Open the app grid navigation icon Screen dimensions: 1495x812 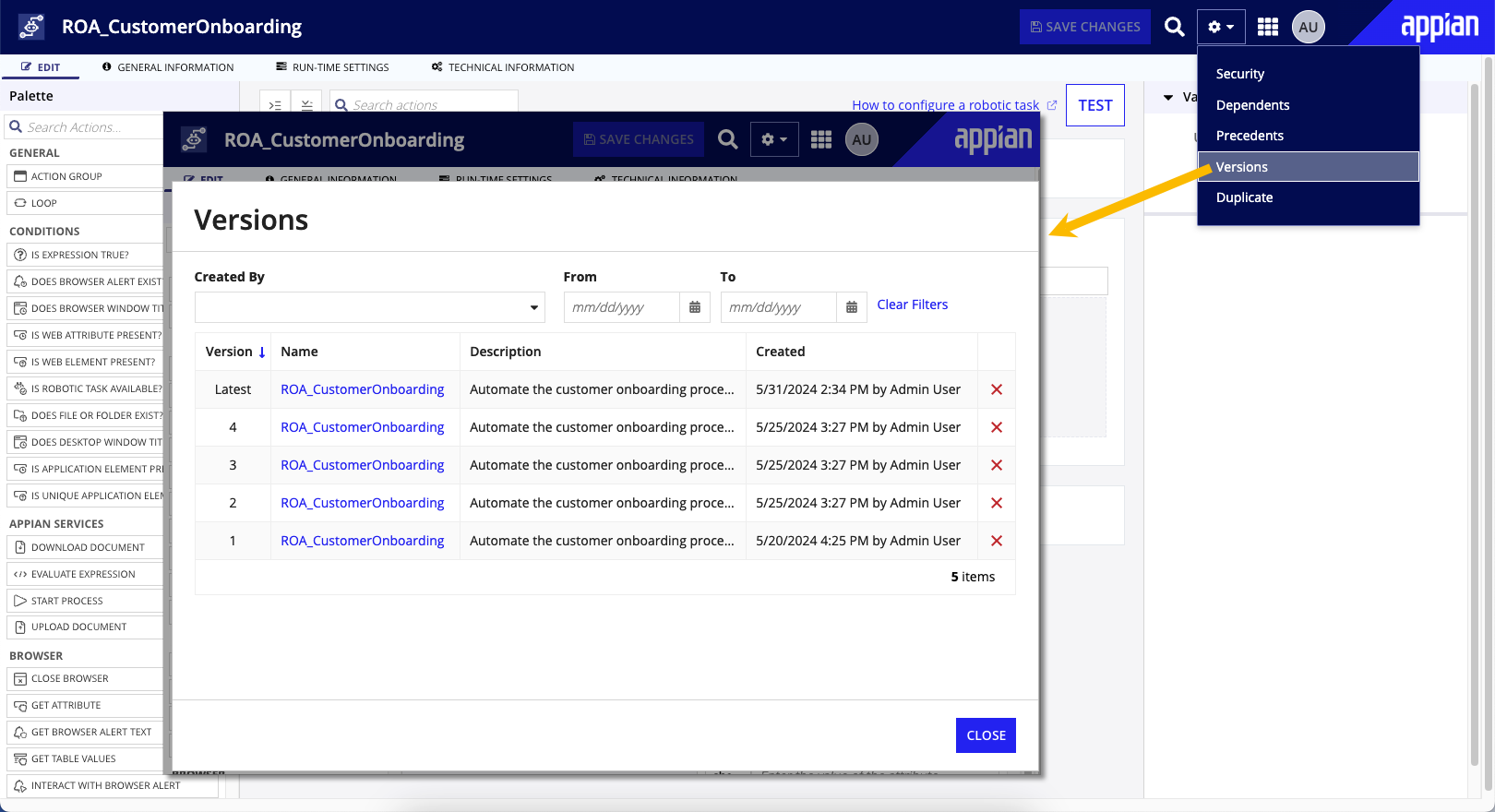pyautogui.click(x=1268, y=27)
